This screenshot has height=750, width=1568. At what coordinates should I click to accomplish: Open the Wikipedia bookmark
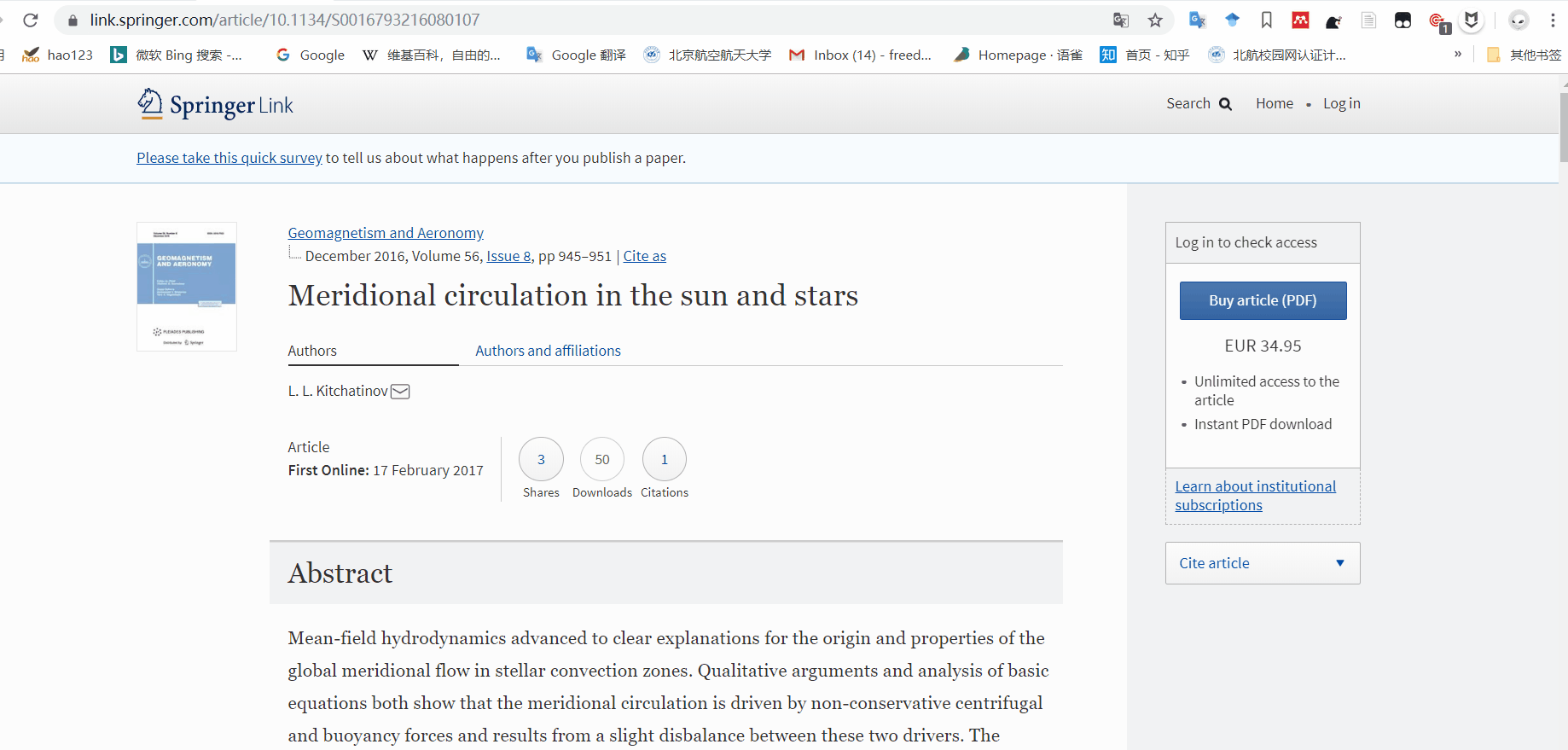432,55
